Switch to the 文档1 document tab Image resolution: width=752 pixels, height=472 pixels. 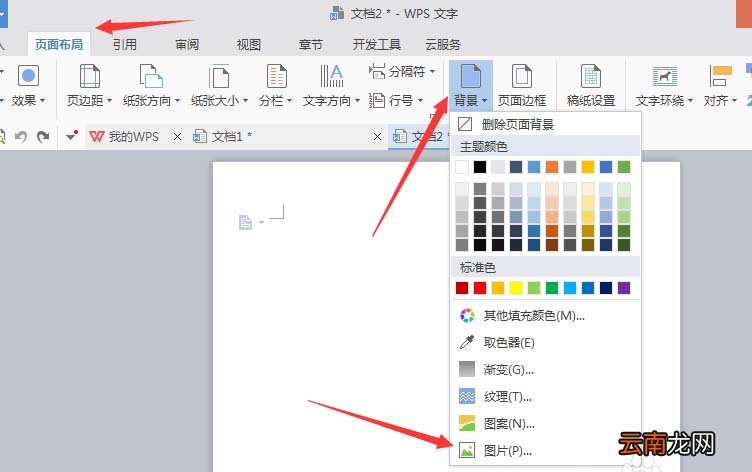(x=288, y=137)
